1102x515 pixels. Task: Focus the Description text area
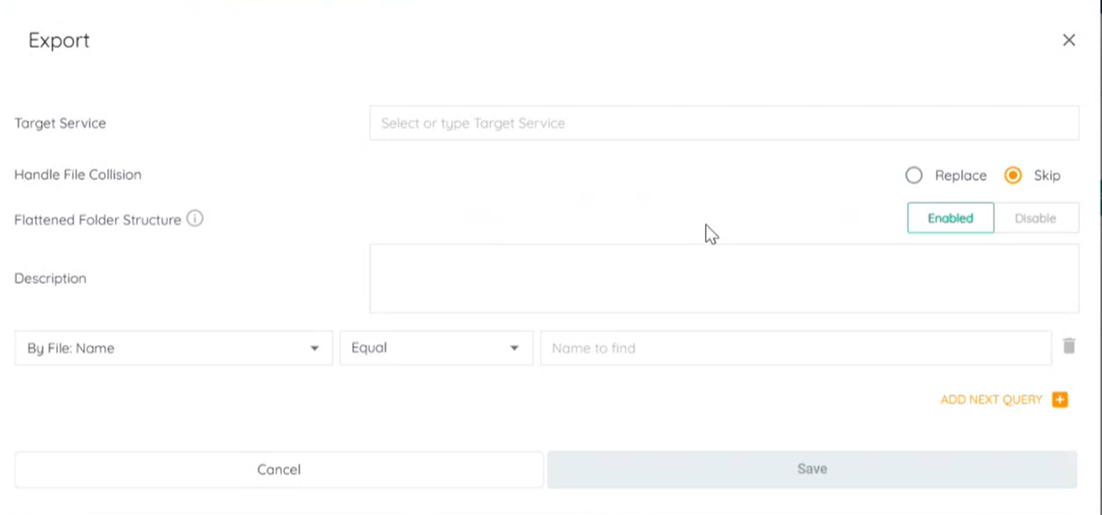coord(723,278)
